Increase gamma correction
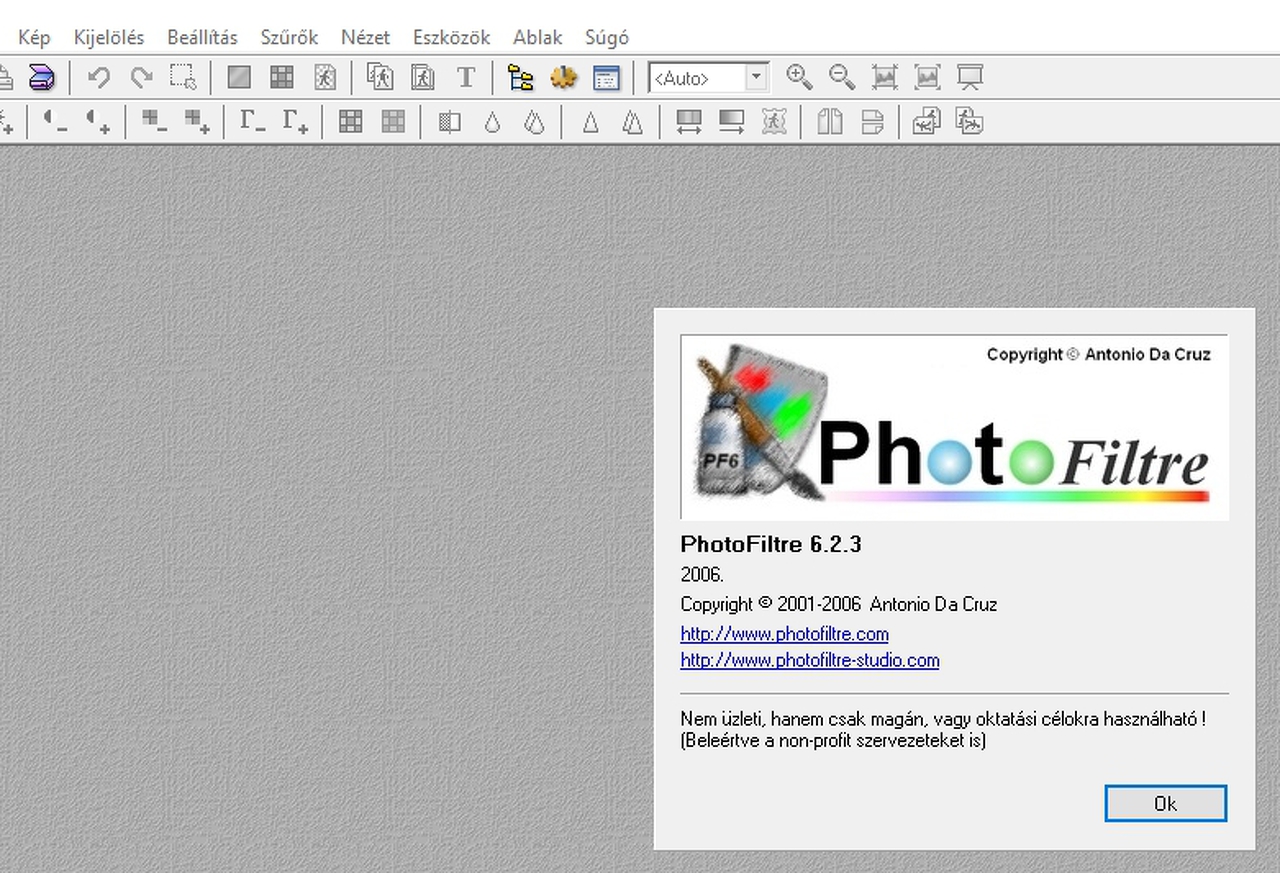The height and width of the screenshot is (873, 1280). (295, 122)
